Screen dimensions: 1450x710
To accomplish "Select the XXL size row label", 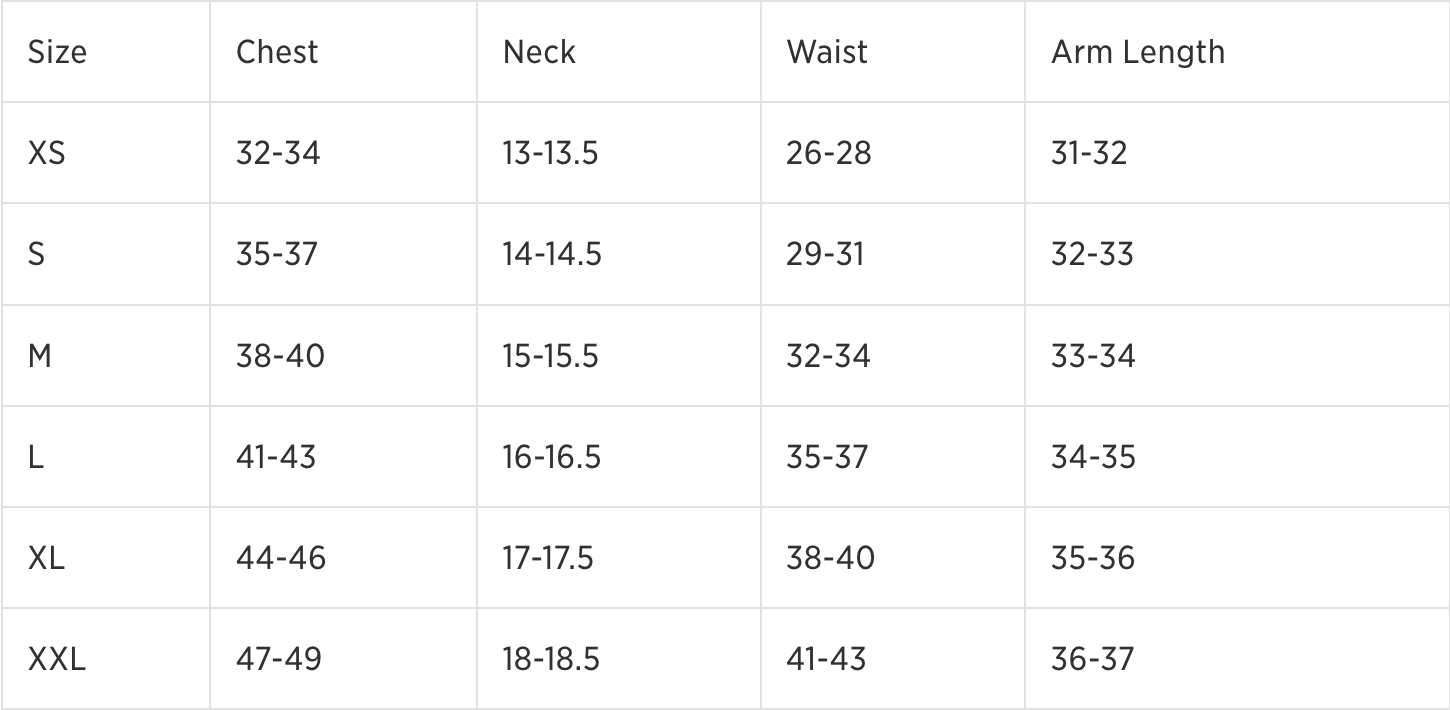I will pyautogui.click(x=57, y=659).
